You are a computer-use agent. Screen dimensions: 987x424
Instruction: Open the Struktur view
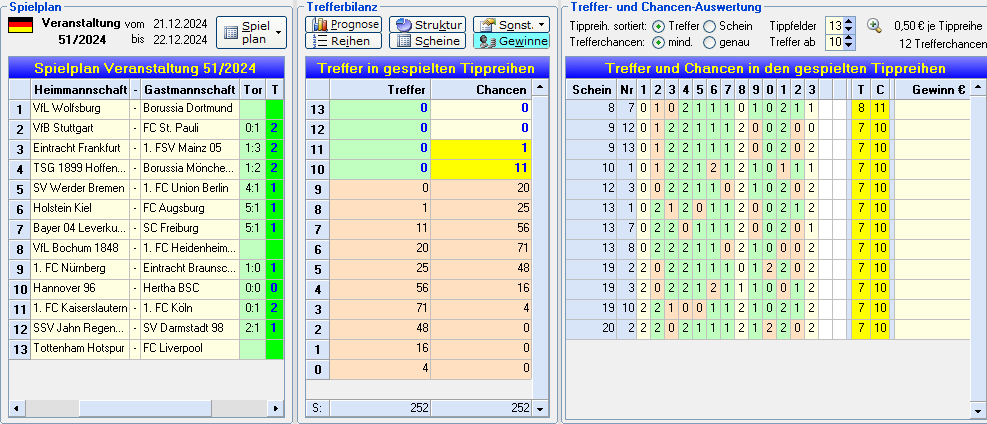coord(427,25)
